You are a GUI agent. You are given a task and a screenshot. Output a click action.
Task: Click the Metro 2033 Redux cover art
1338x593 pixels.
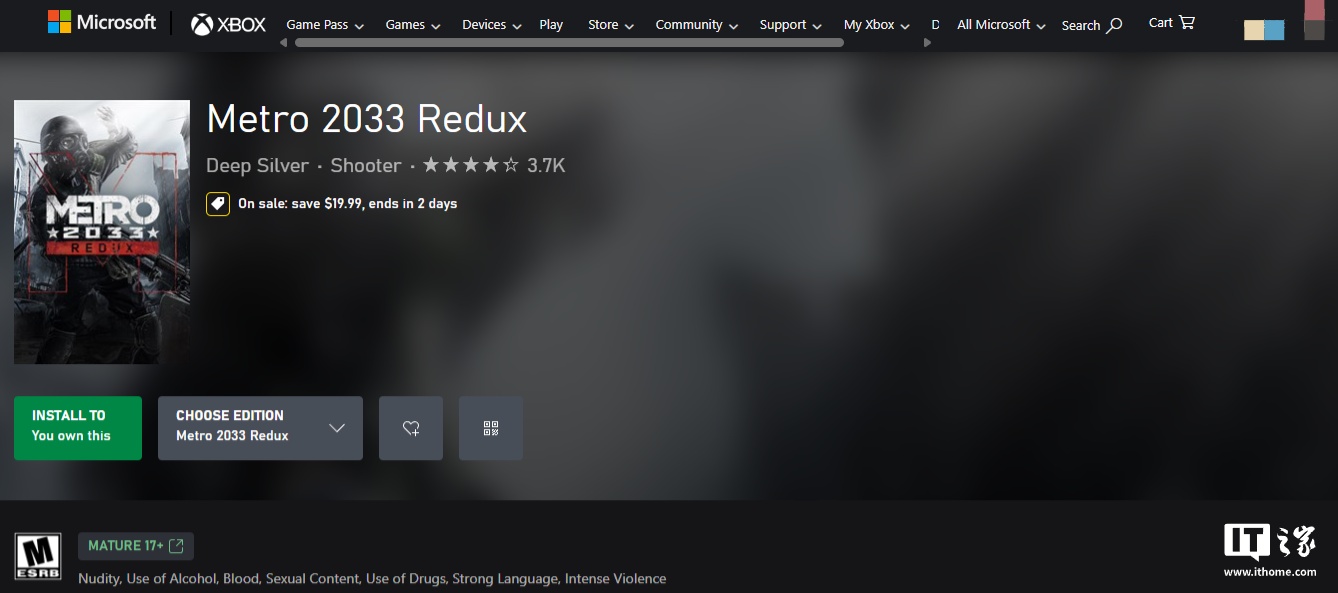[102, 232]
